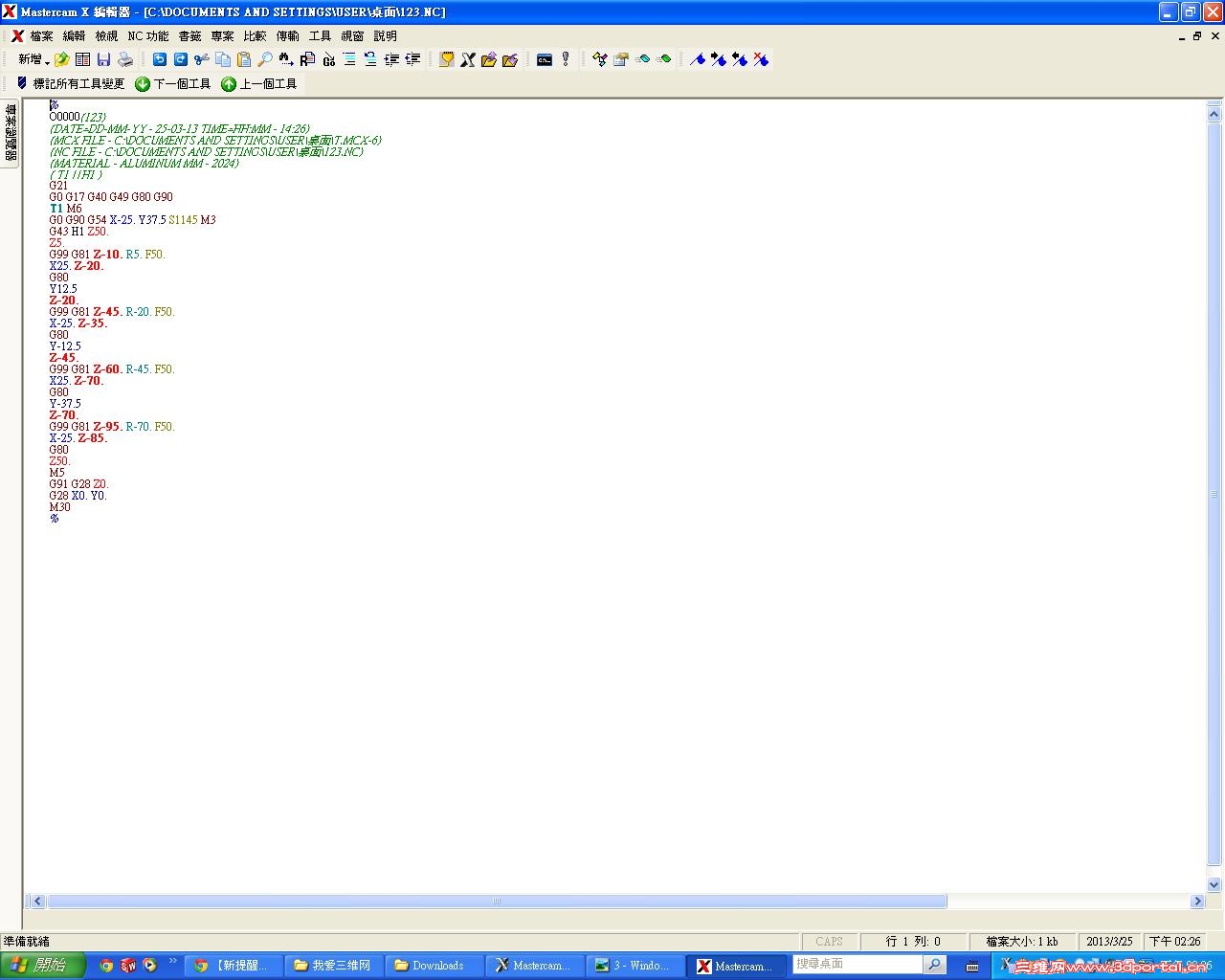
Task: Click the Go To line icon
Action: tap(328, 59)
